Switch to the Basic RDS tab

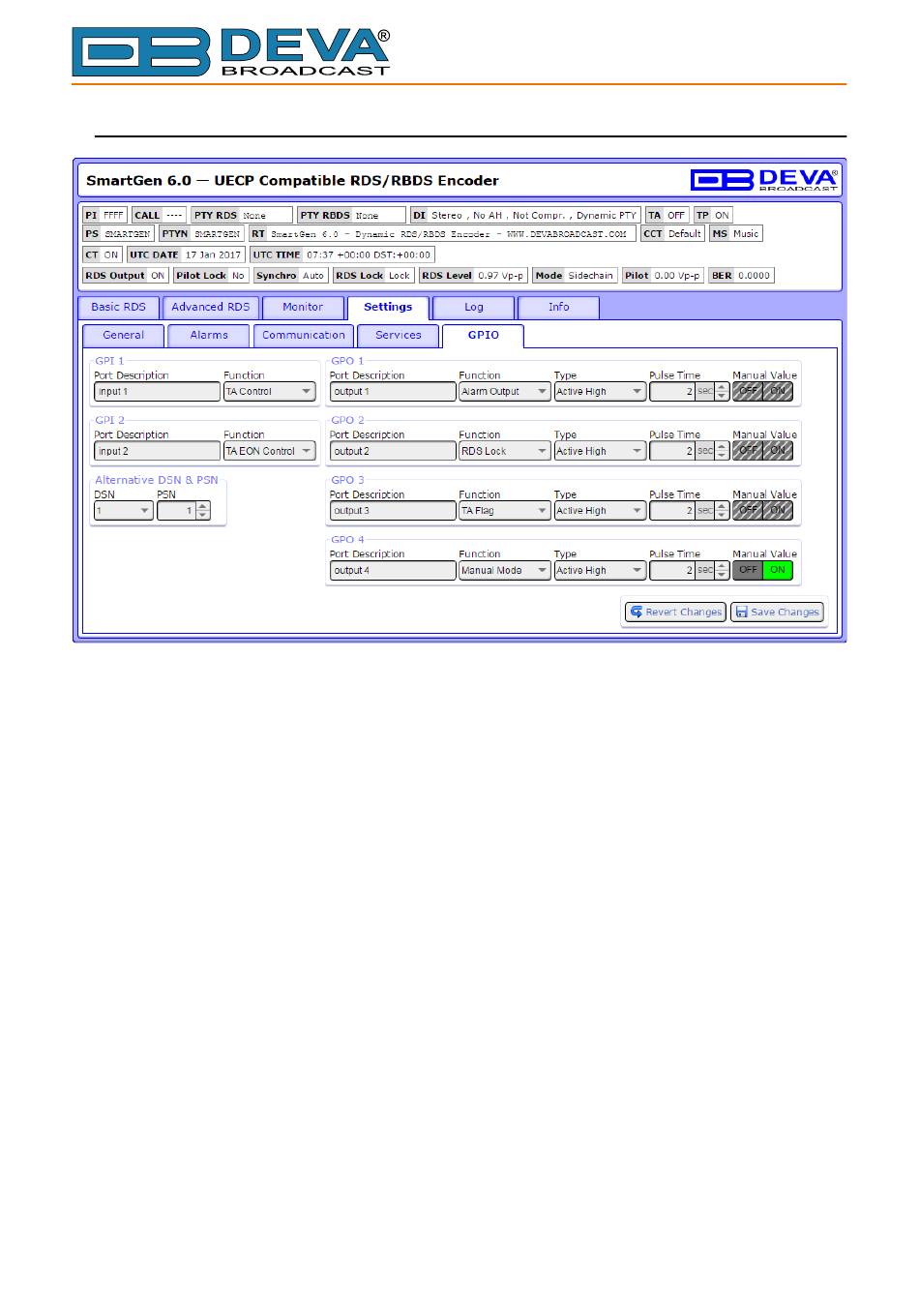[x=118, y=307]
